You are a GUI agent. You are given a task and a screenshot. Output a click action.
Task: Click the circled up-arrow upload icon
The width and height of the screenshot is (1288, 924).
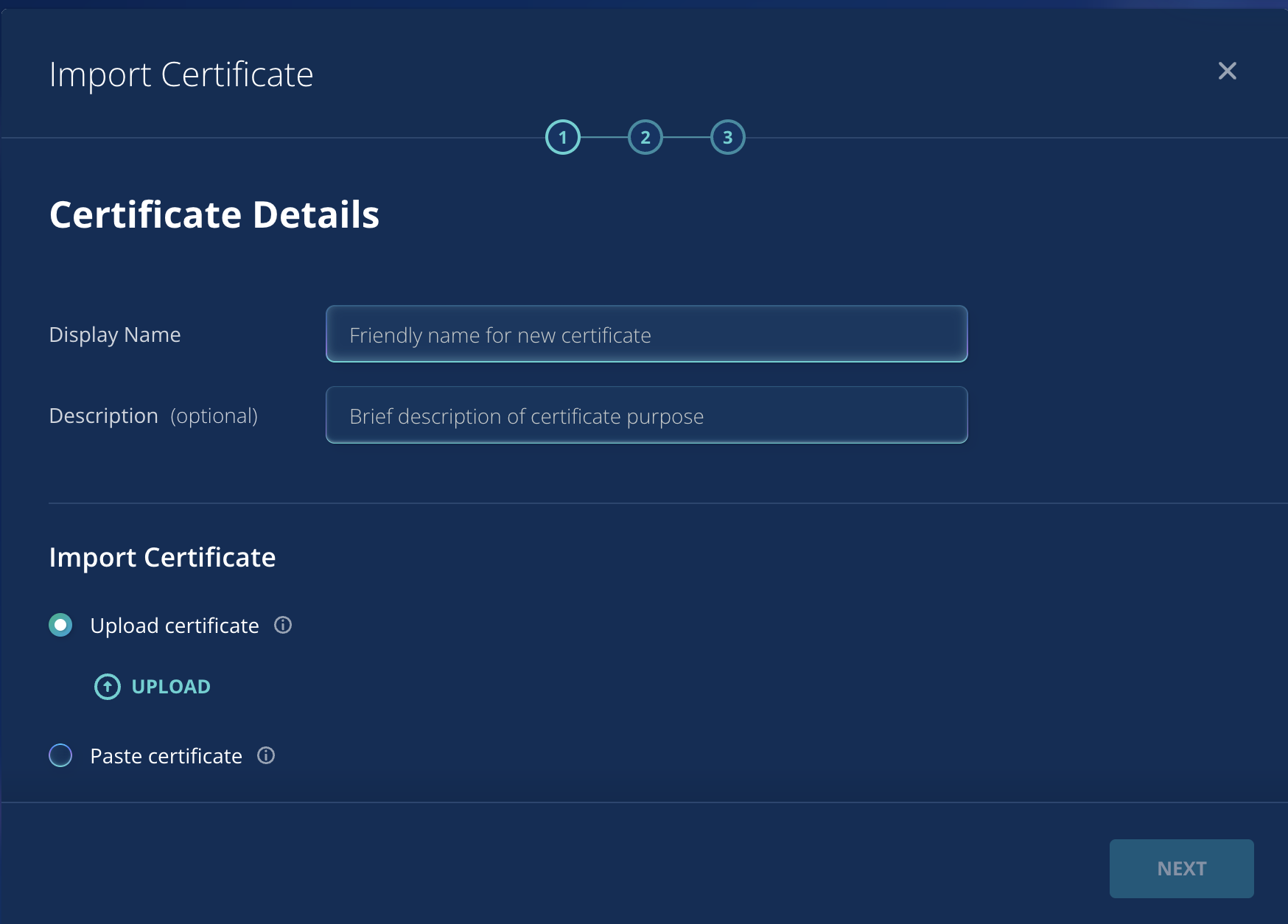coord(108,687)
